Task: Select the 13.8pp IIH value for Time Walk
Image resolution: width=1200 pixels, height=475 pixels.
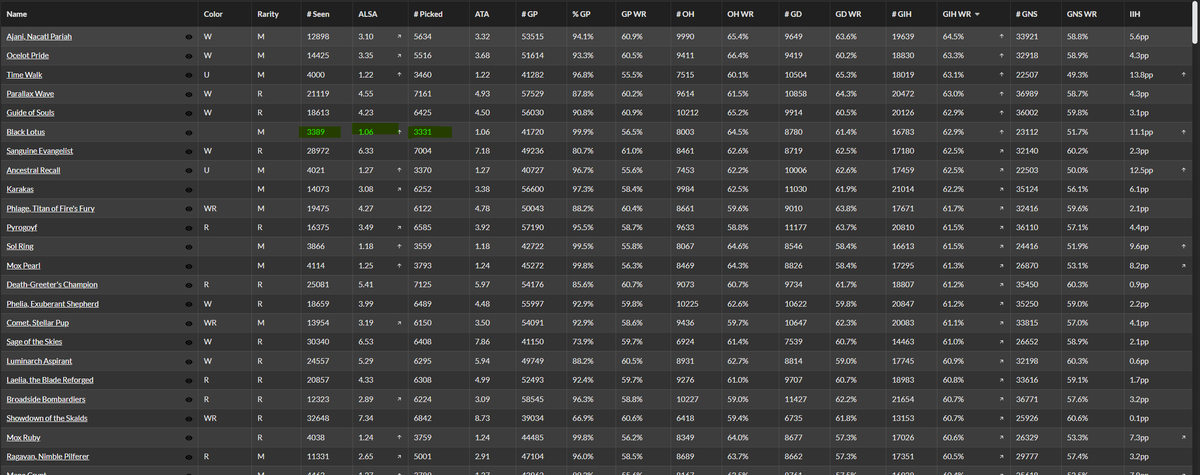Action: click(1140, 75)
